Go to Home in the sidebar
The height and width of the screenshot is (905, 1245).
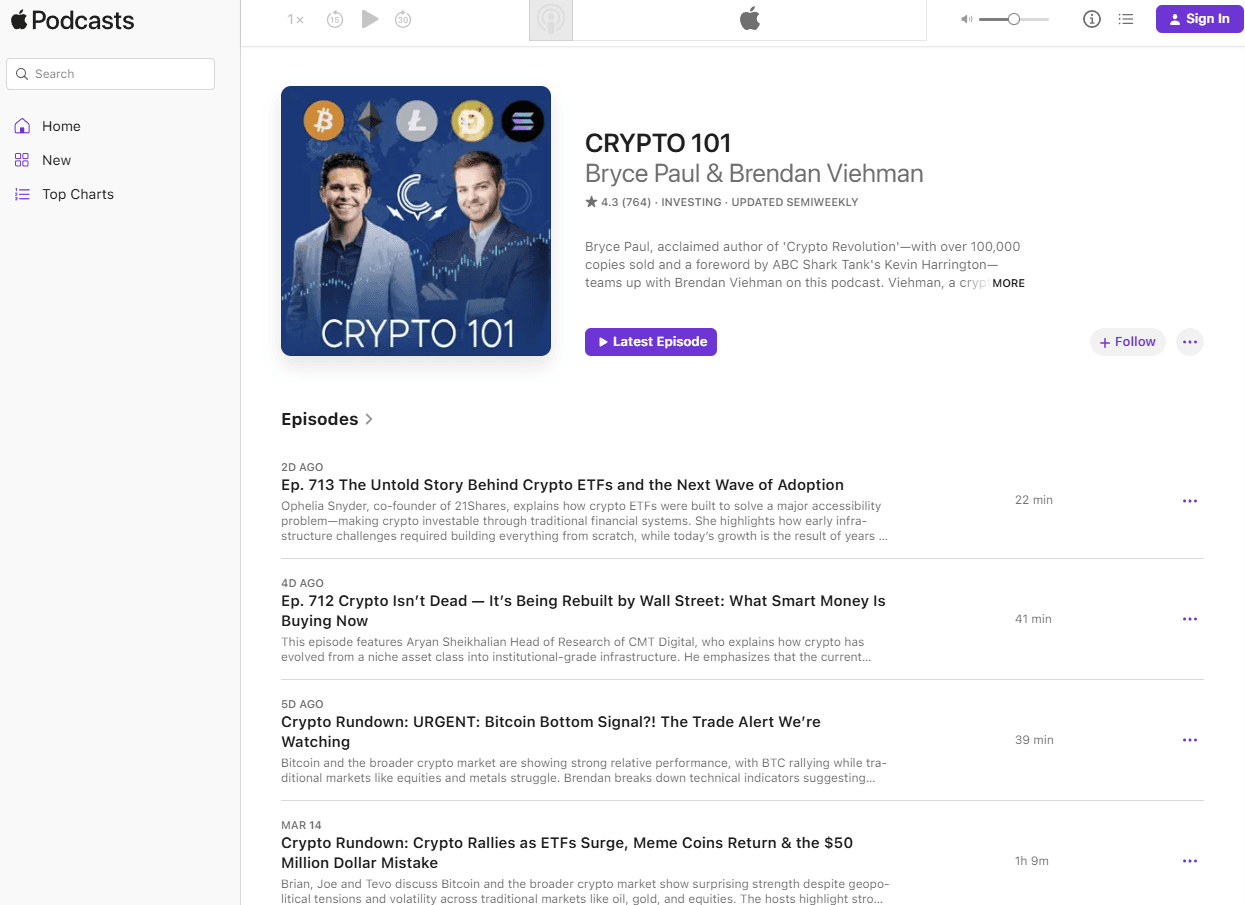pos(61,126)
